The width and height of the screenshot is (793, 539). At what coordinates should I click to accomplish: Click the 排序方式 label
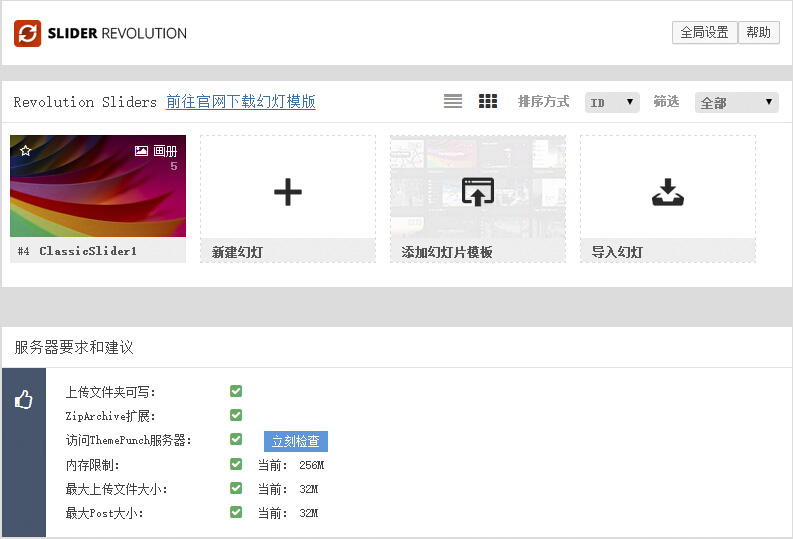[544, 102]
